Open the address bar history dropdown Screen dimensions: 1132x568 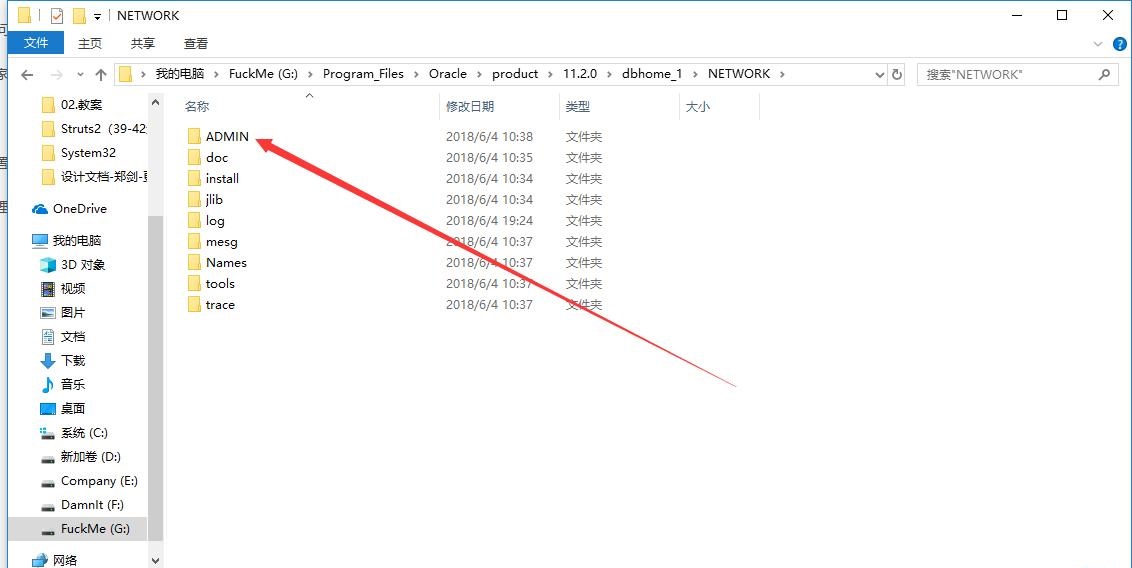880,74
